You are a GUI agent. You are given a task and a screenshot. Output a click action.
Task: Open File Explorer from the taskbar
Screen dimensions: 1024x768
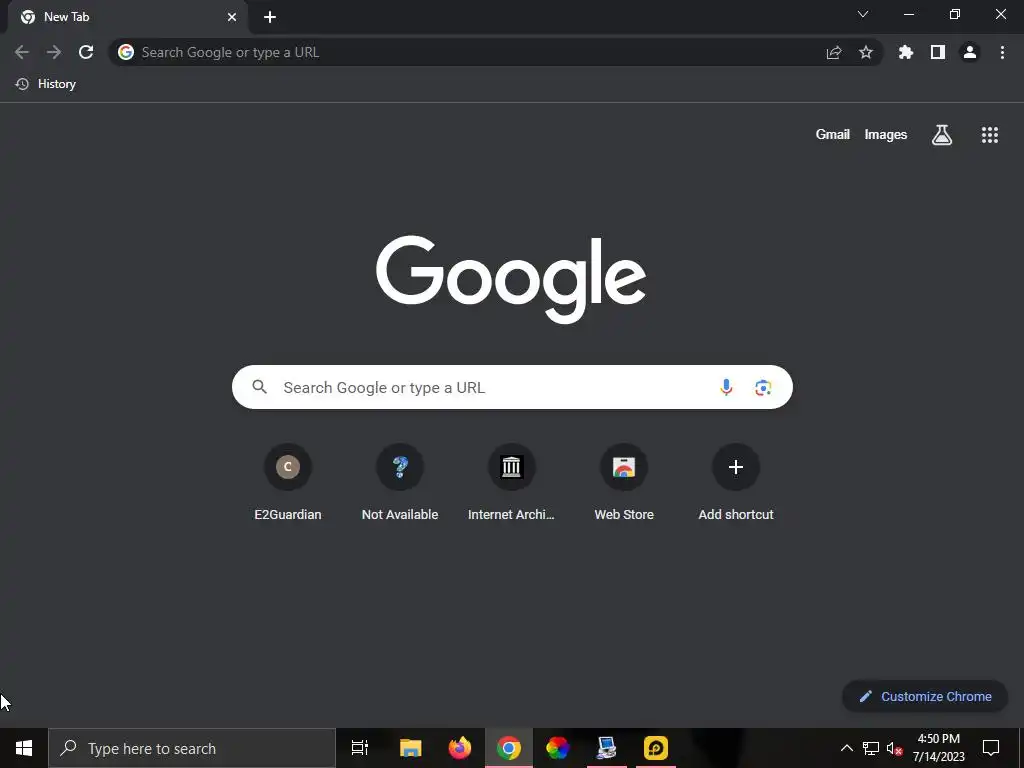(411, 748)
